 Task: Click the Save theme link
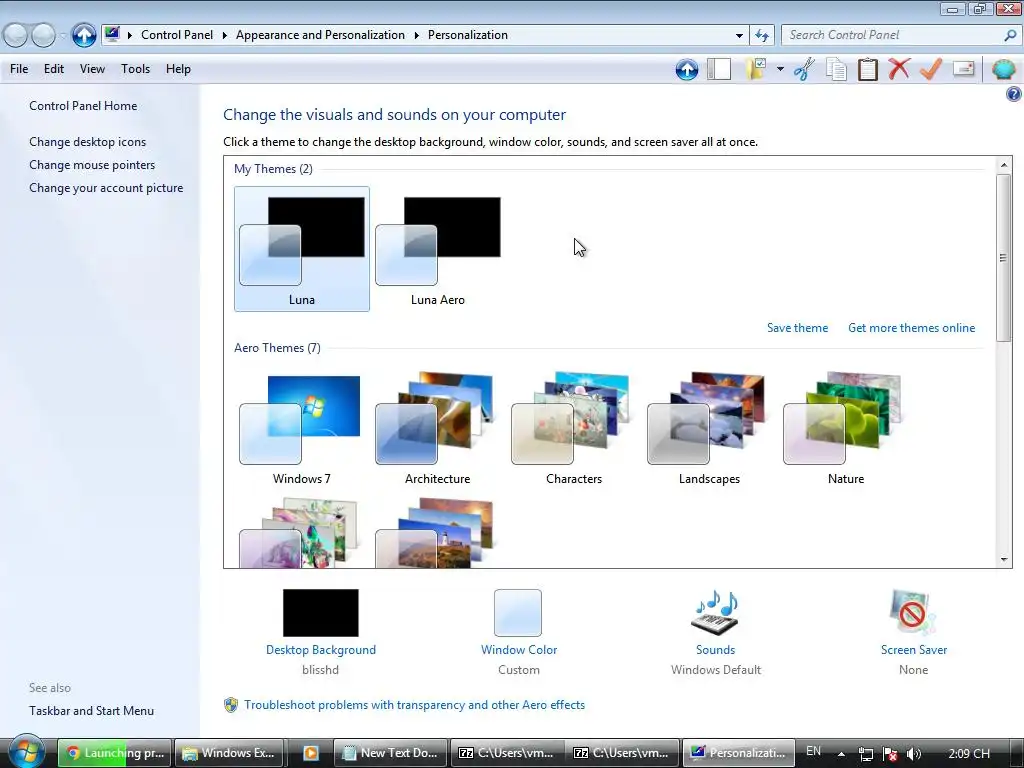point(797,328)
